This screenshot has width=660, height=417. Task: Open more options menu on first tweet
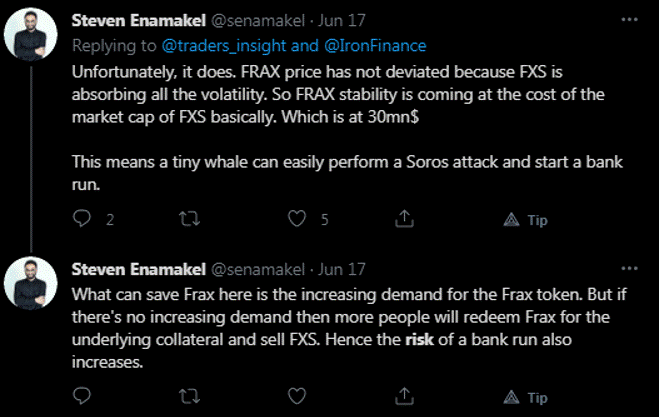[x=628, y=18]
